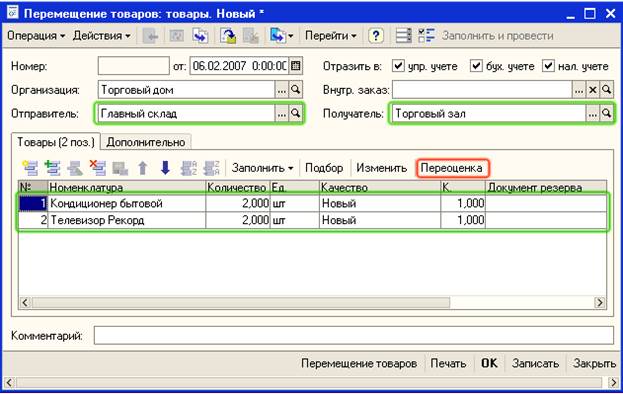Viewport: 623px width, 394px height.
Task: Click ellipsis selector for Организация field
Action: tap(282, 90)
